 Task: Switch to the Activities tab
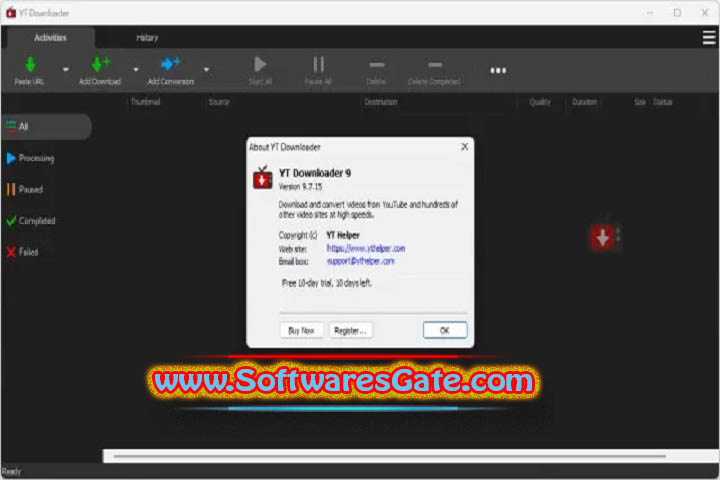[x=50, y=38]
